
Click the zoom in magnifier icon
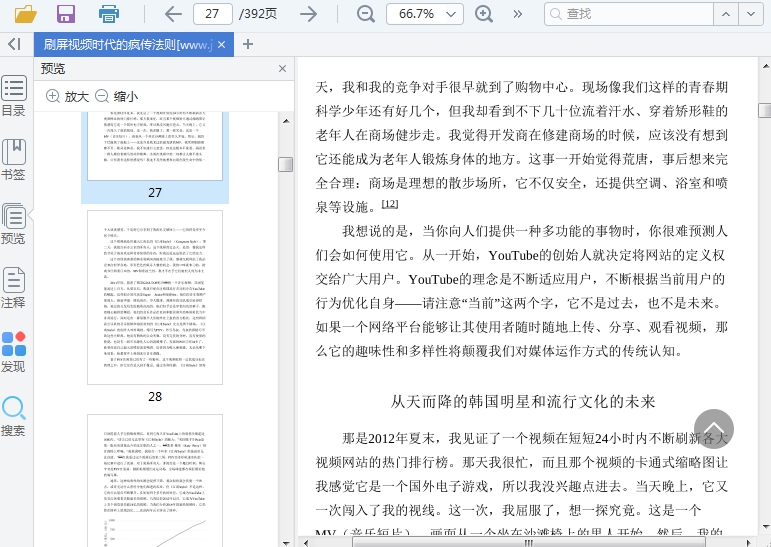485,14
